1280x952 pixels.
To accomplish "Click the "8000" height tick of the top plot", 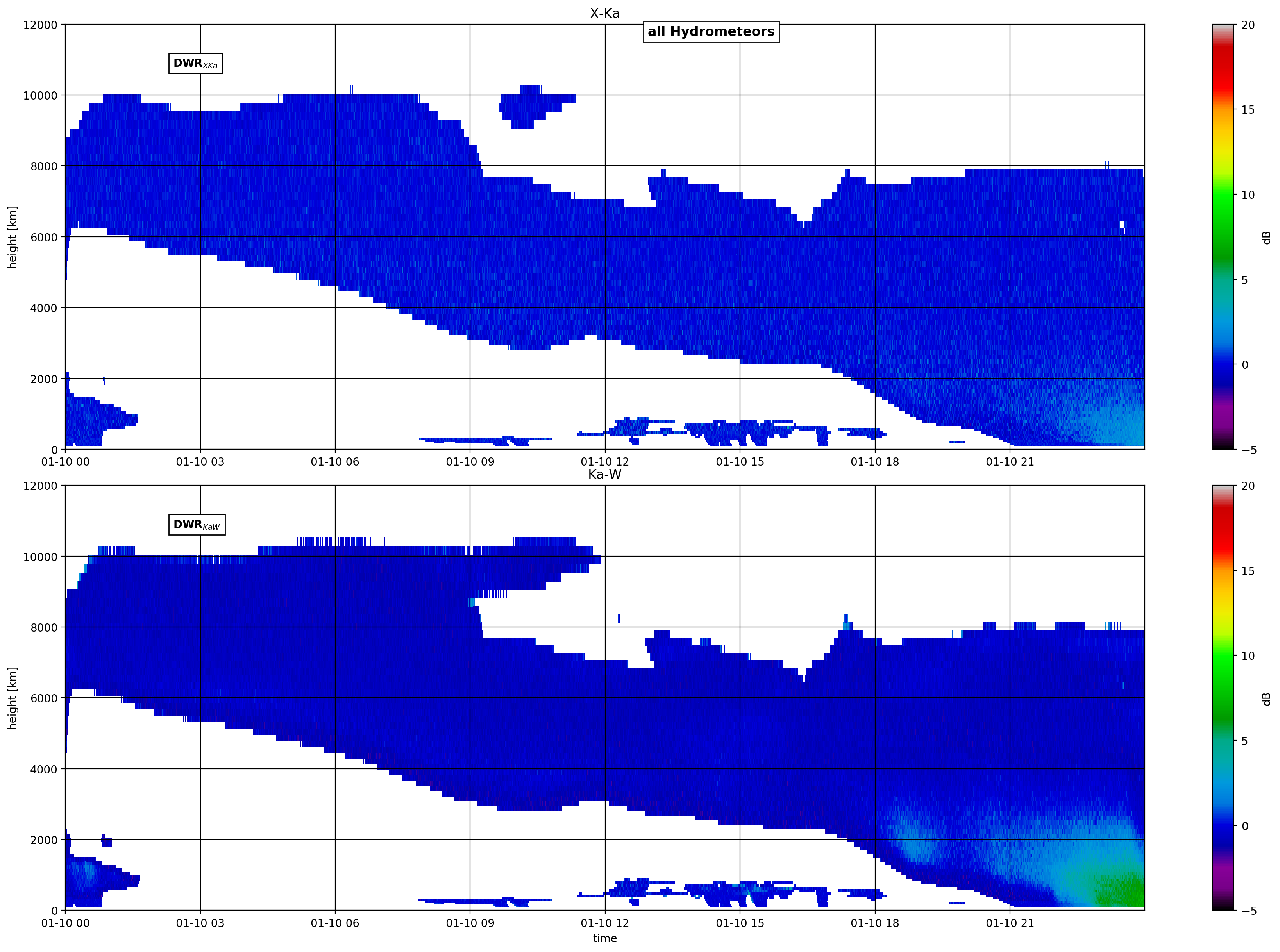I will pos(44,166).
